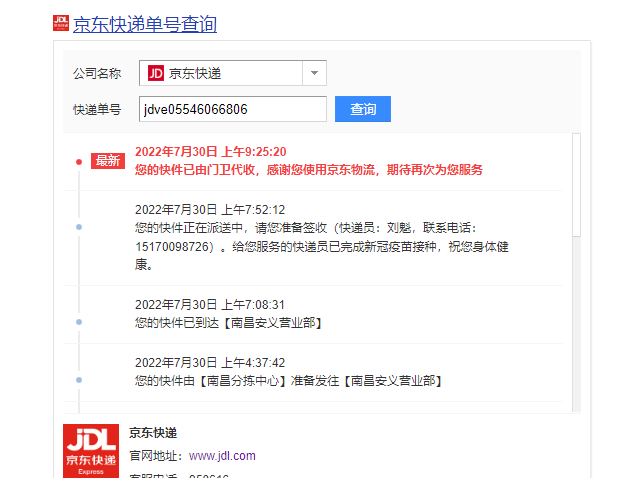This screenshot has width=644, height=478.
Task: Select the timestamp 2022年7月30日 上午9:25:20
Action: 210,152
